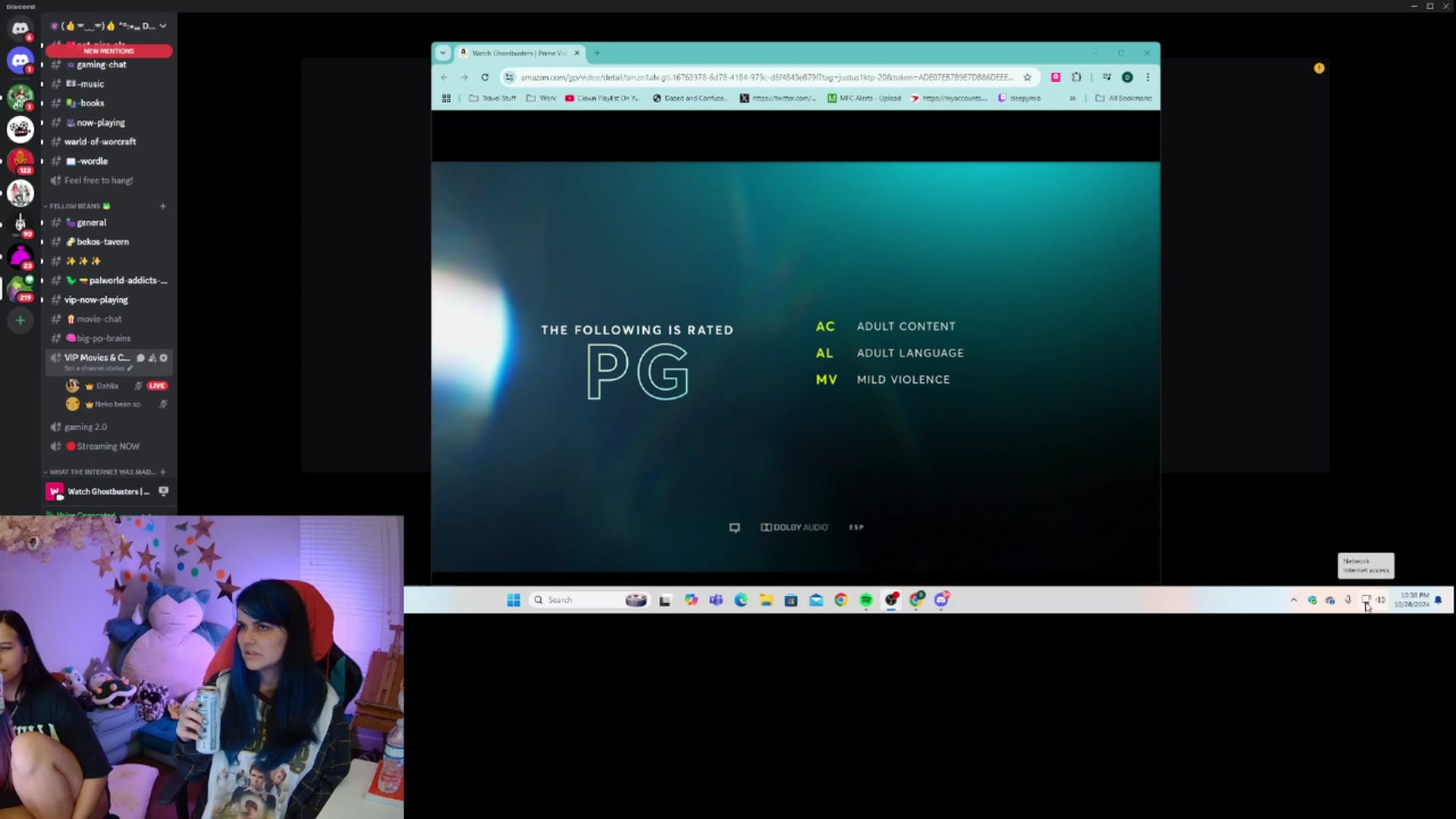Add a server with the green plus
This screenshot has height=819, width=1456.
click(x=20, y=321)
